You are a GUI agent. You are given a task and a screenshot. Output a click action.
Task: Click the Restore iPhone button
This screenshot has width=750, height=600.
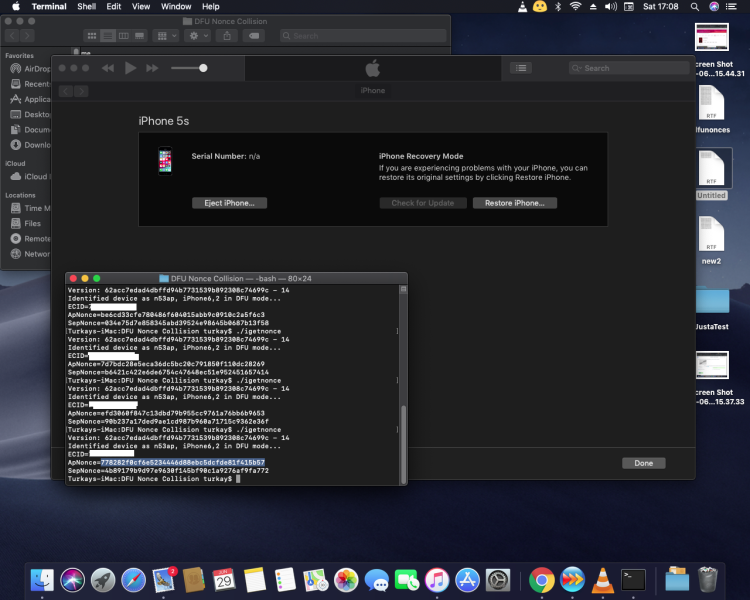(515, 203)
